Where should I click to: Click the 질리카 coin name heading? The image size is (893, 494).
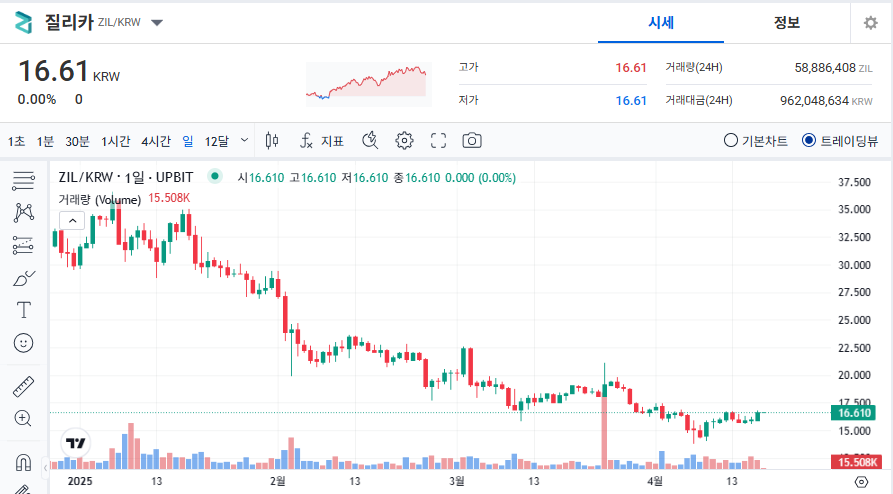[x=69, y=23]
